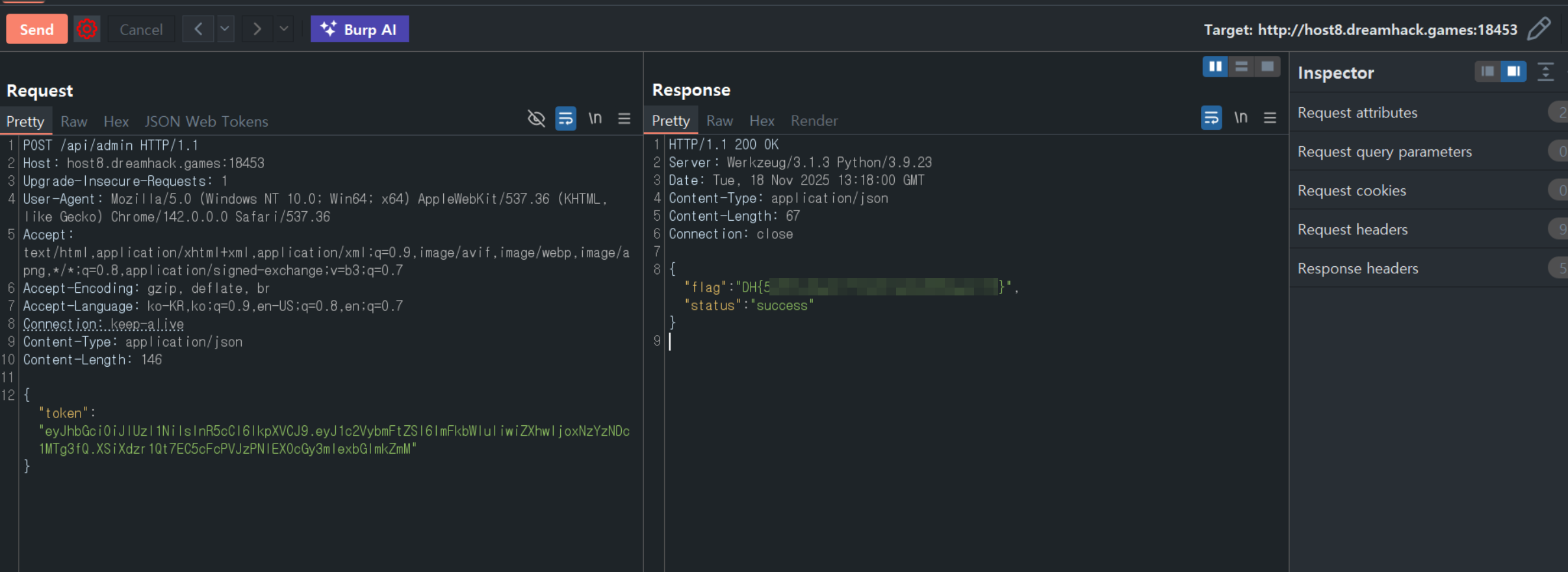Select side-by-side split layout icon
This screenshot has height=572, width=1568.
(x=1215, y=67)
